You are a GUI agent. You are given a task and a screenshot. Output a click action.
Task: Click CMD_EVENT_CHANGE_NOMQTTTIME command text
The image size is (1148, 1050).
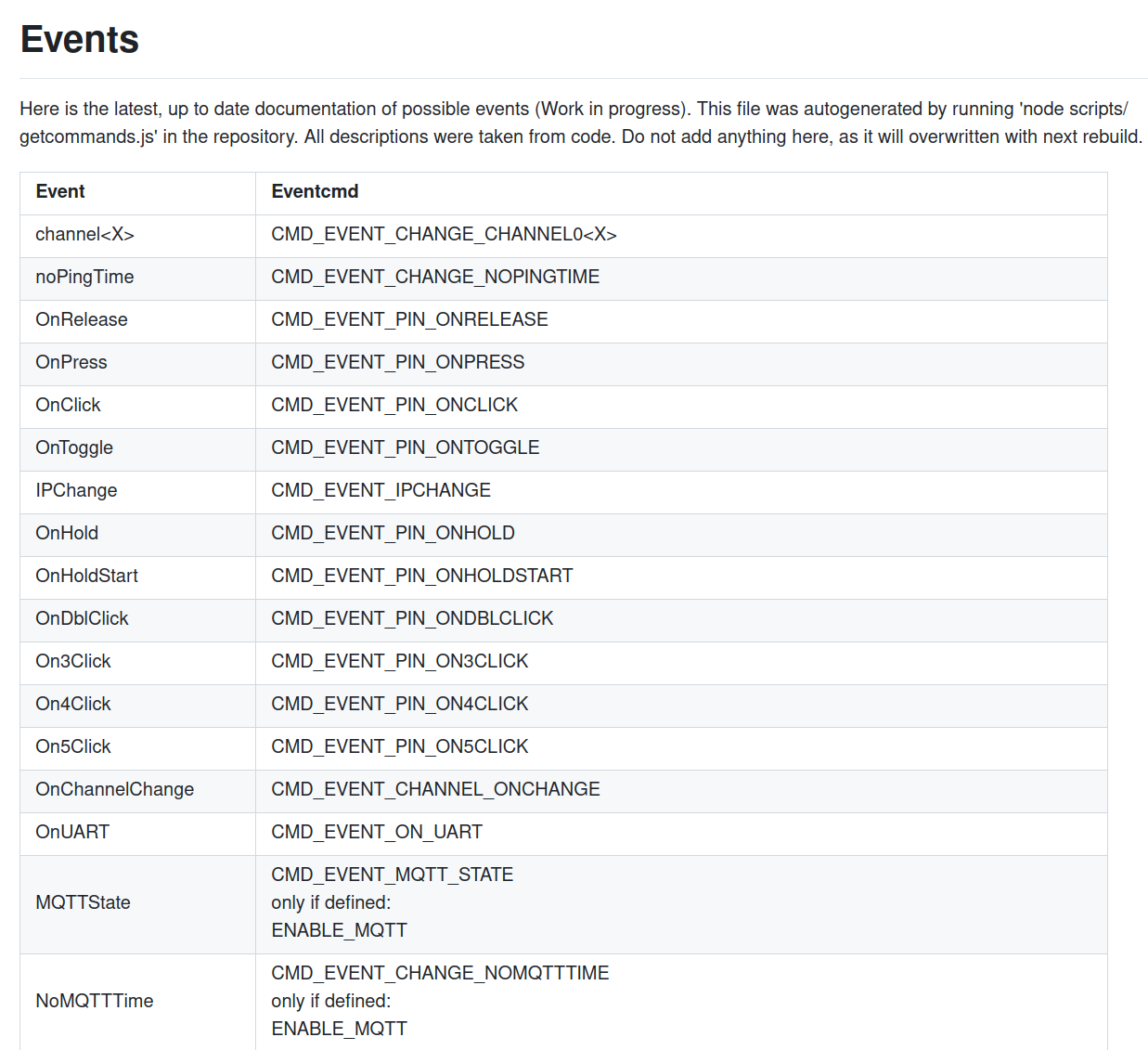pyautogui.click(x=440, y=973)
